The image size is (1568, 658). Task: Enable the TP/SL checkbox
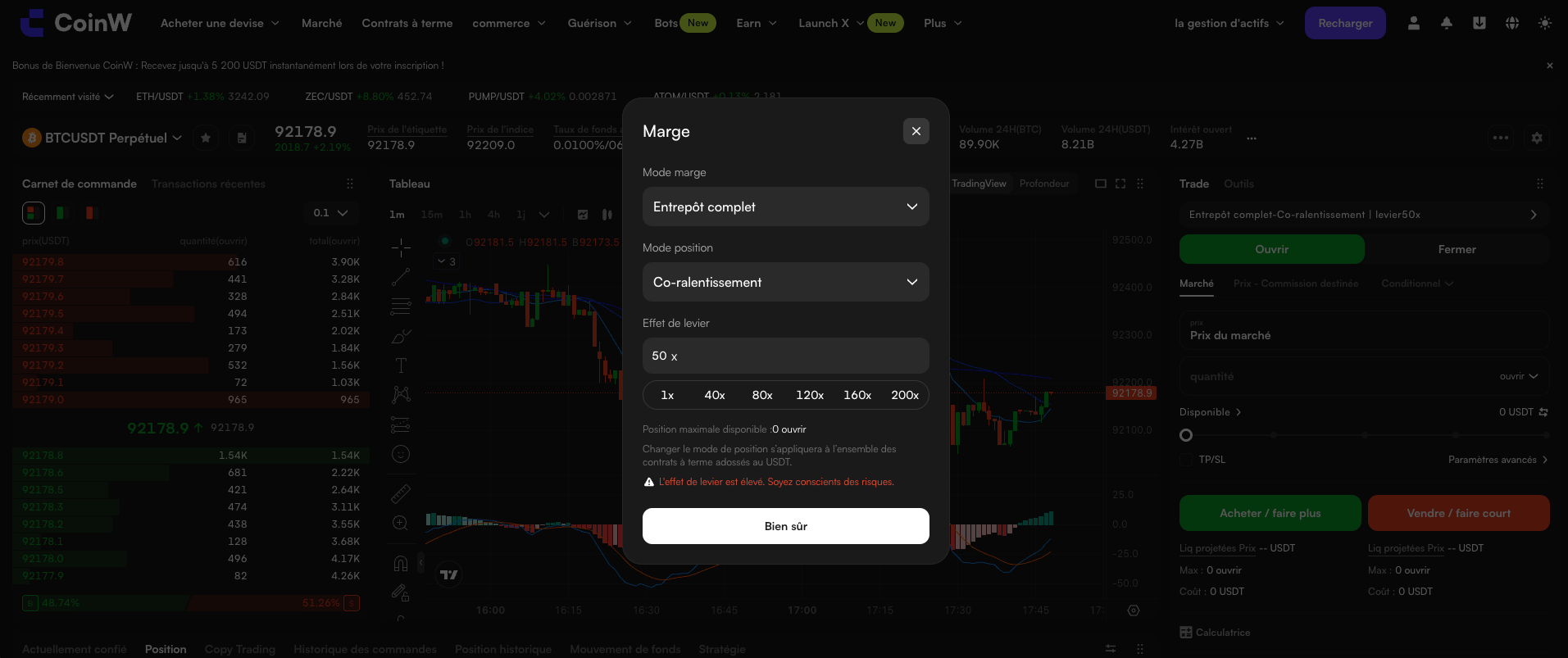pyautogui.click(x=1185, y=460)
